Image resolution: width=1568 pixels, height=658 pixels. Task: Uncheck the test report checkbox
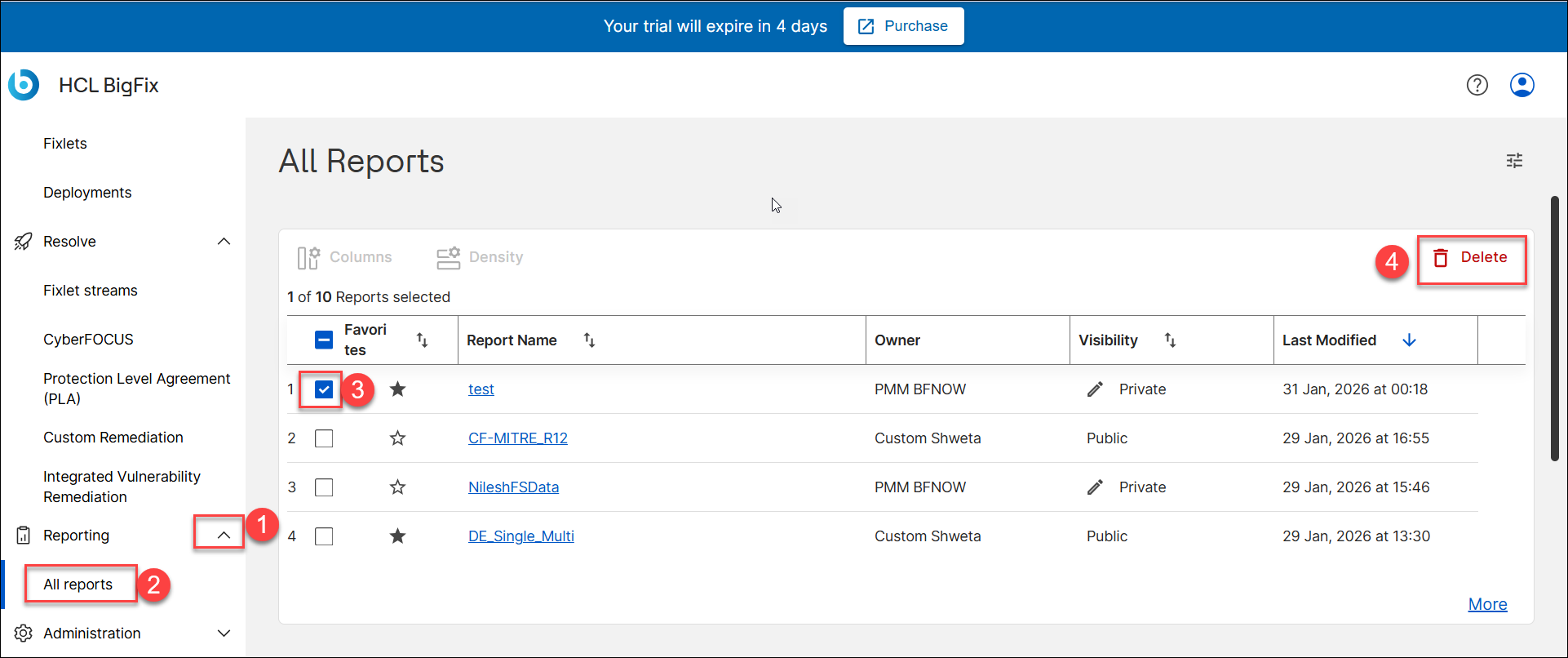pyautogui.click(x=324, y=389)
